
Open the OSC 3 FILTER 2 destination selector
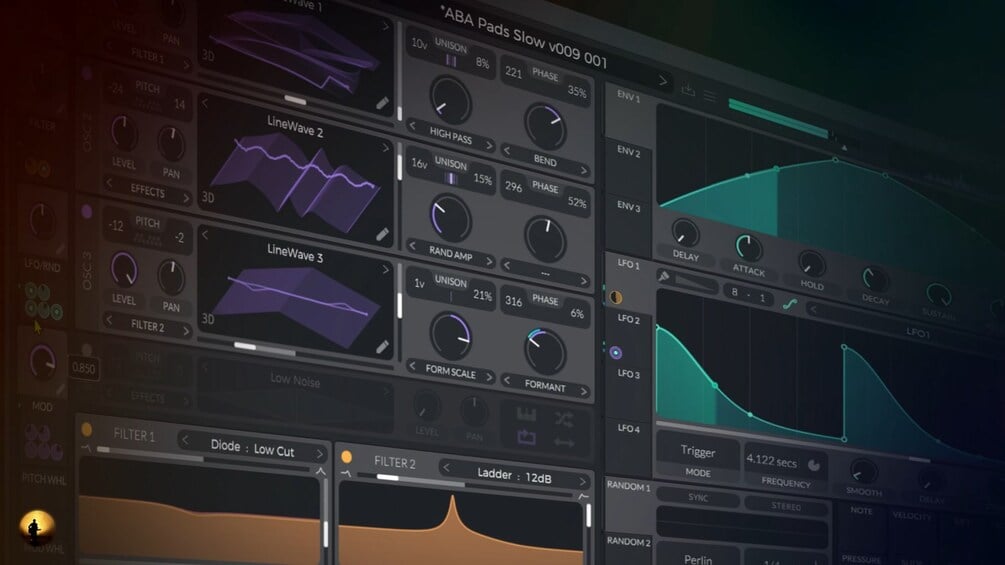[147, 325]
